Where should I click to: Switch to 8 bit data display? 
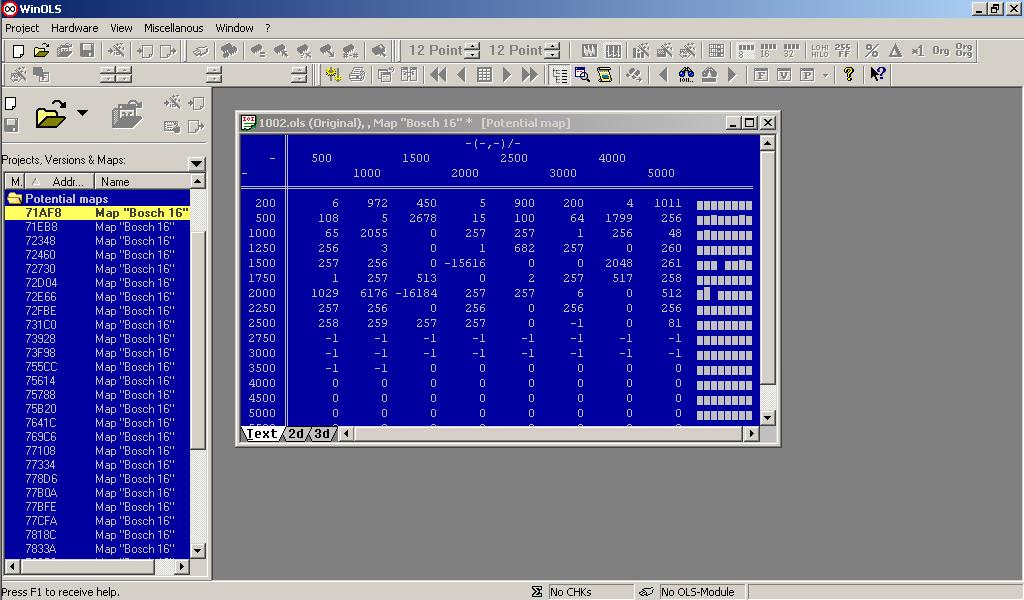[746, 50]
